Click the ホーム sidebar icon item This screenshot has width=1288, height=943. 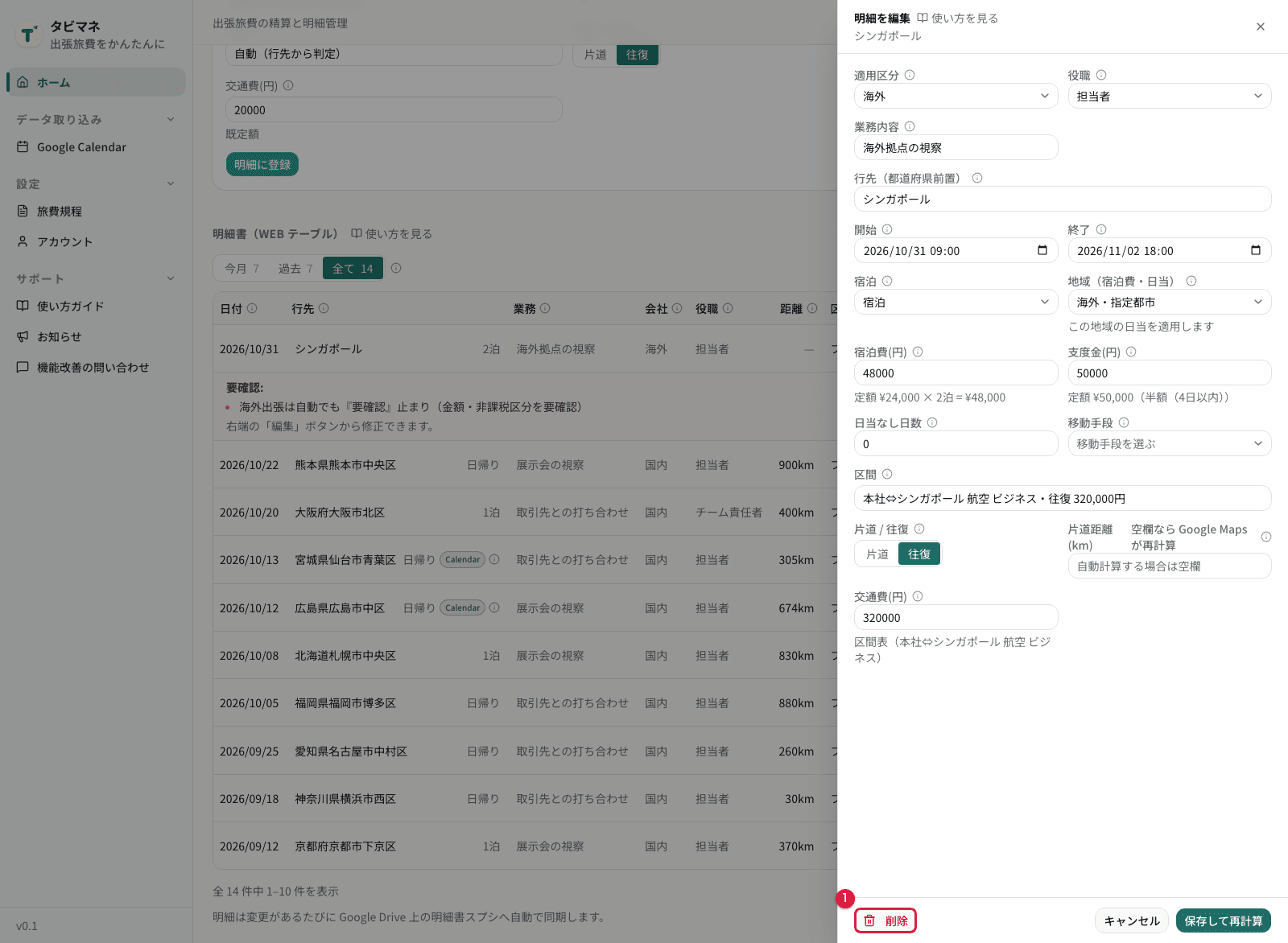97,82
